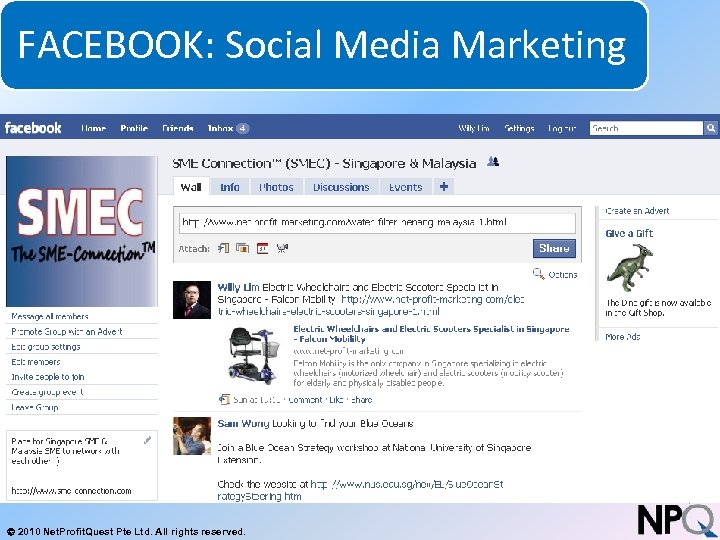This screenshot has width=720, height=540.
Task: Click Create an Advert
Action: point(637,211)
